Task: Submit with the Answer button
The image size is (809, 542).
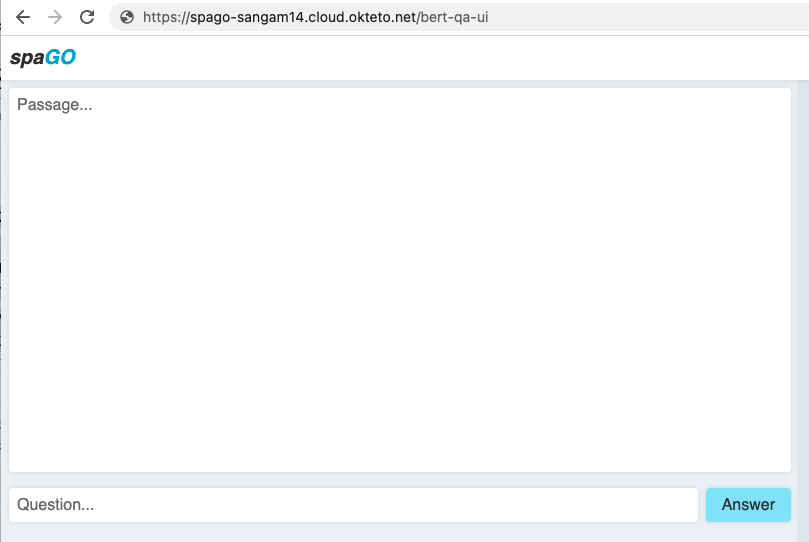Action: coord(748,505)
